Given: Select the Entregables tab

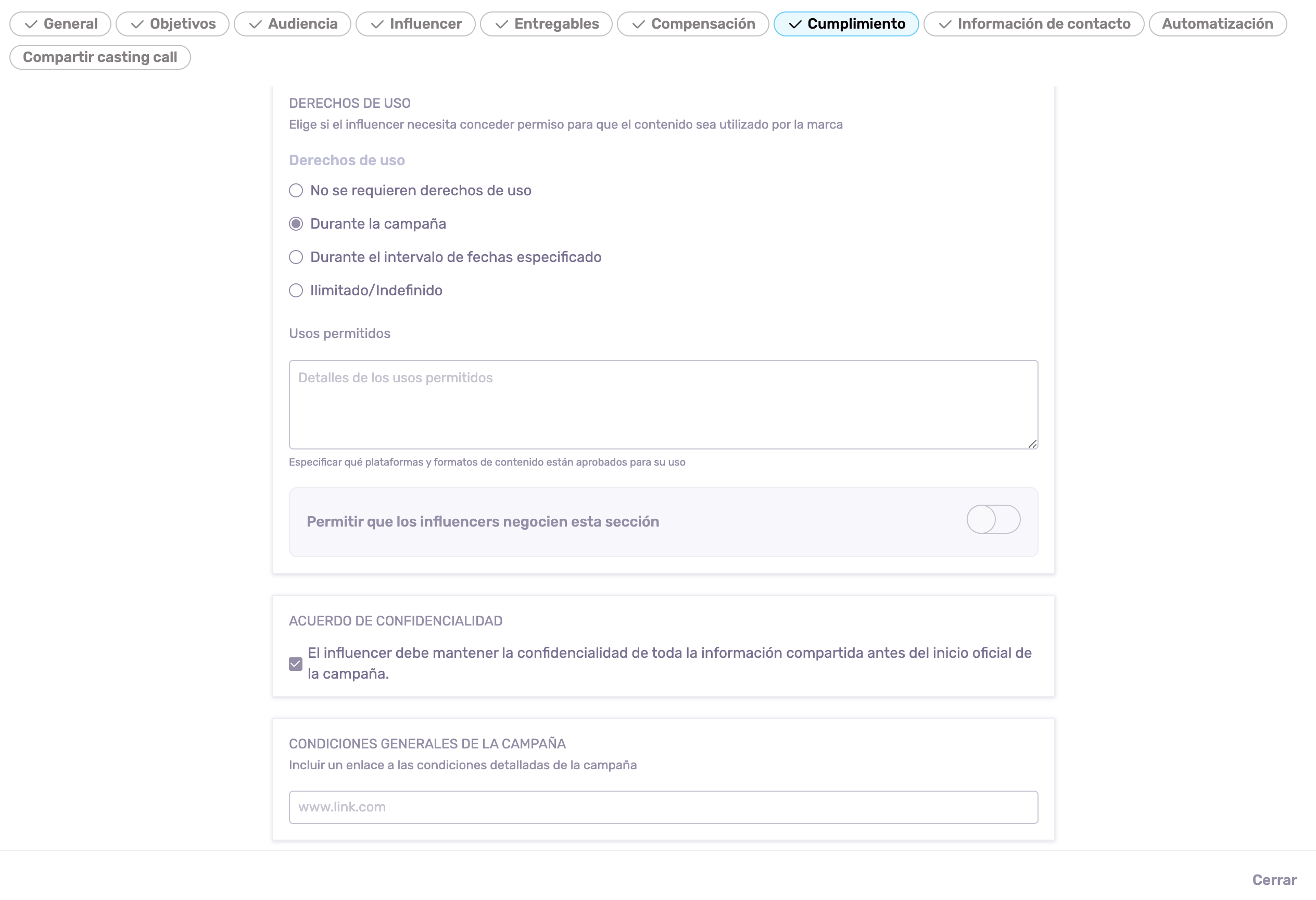Looking at the screenshot, I should click(547, 24).
